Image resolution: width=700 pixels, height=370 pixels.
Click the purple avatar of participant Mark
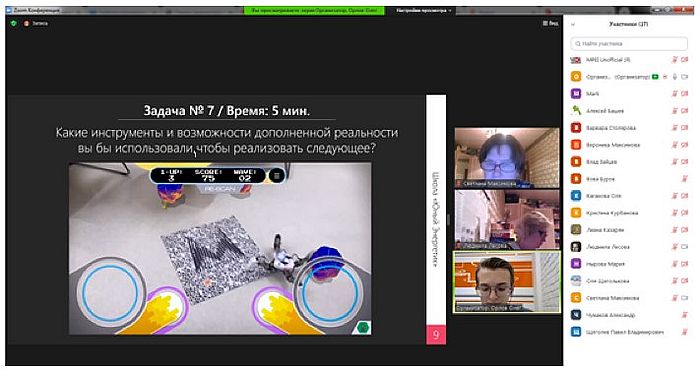pos(576,94)
